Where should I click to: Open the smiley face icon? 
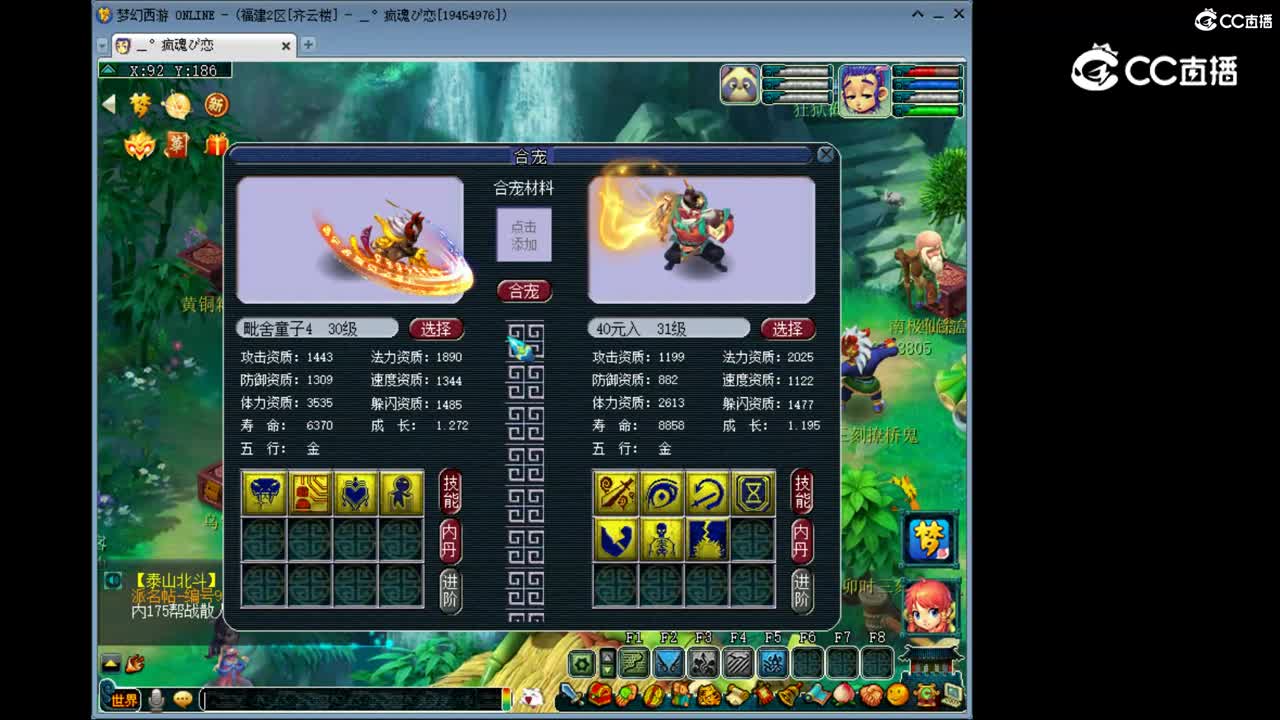click(x=898, y=694)
